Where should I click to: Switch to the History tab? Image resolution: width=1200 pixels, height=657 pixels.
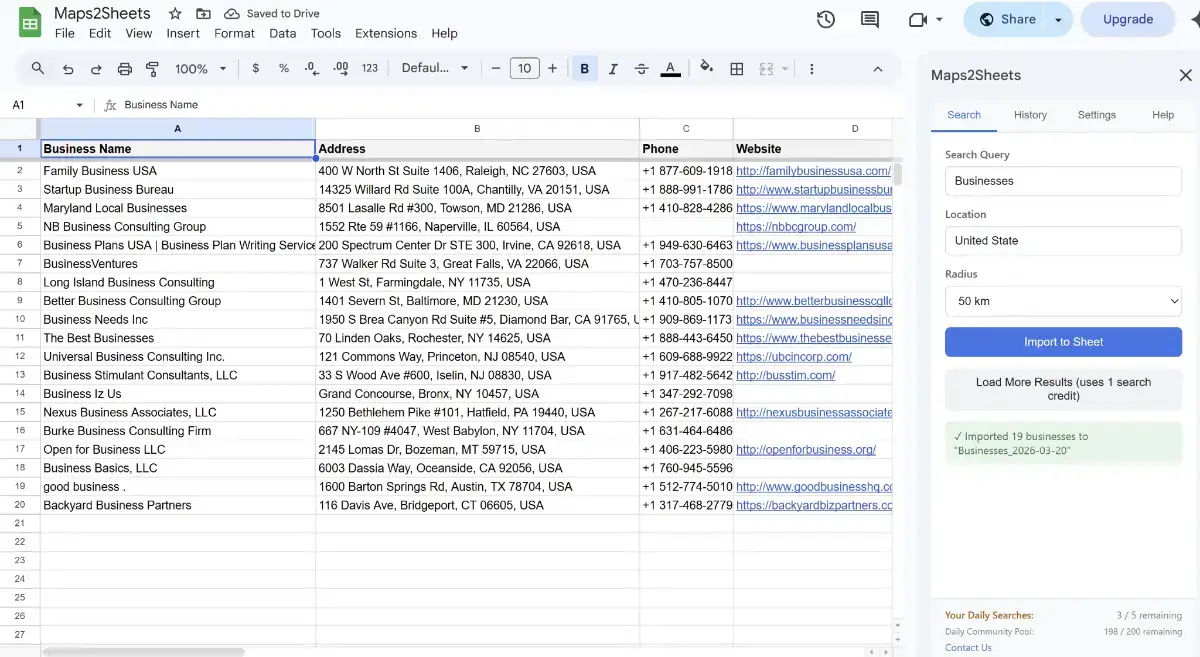click(x=1030, y=115)
